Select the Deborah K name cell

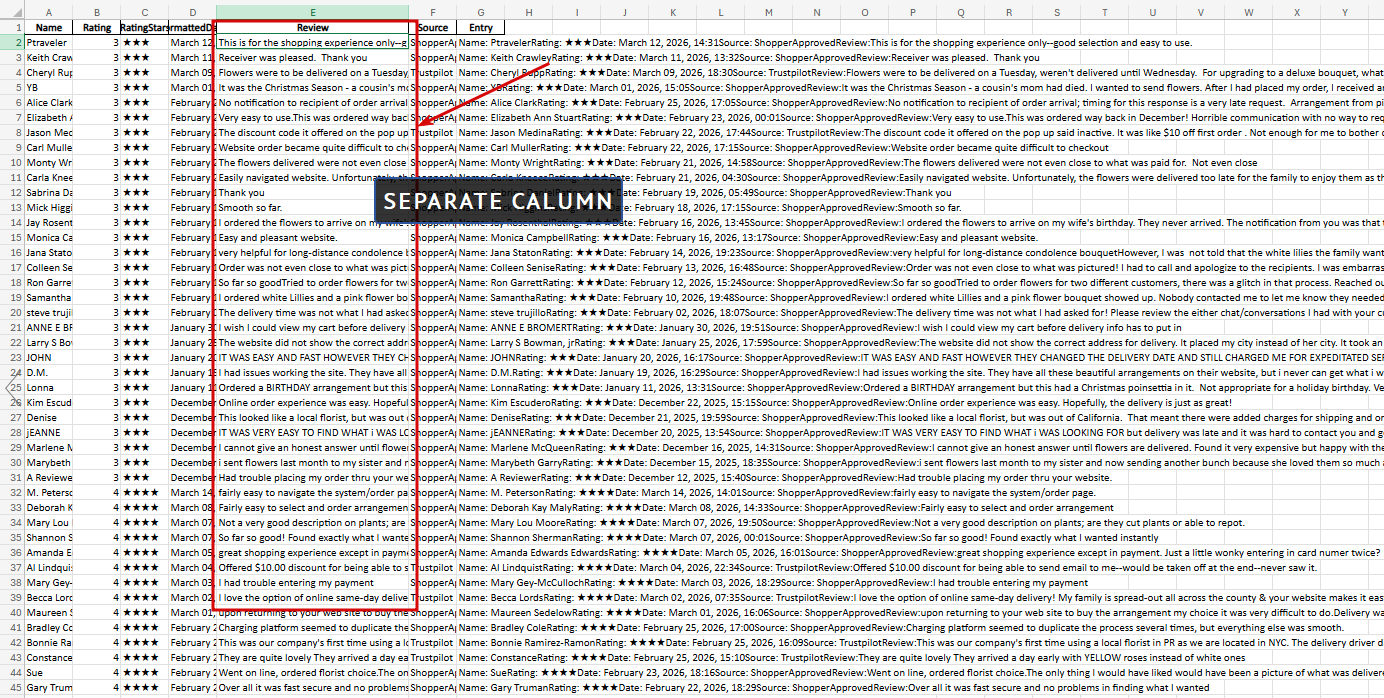click(48, 507)
